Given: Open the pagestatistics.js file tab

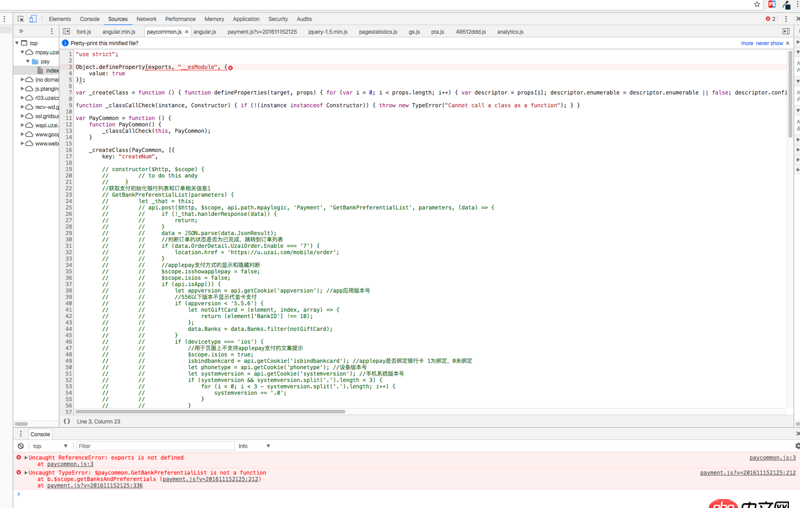Looking at the screenshot, I should pos(378,32).
